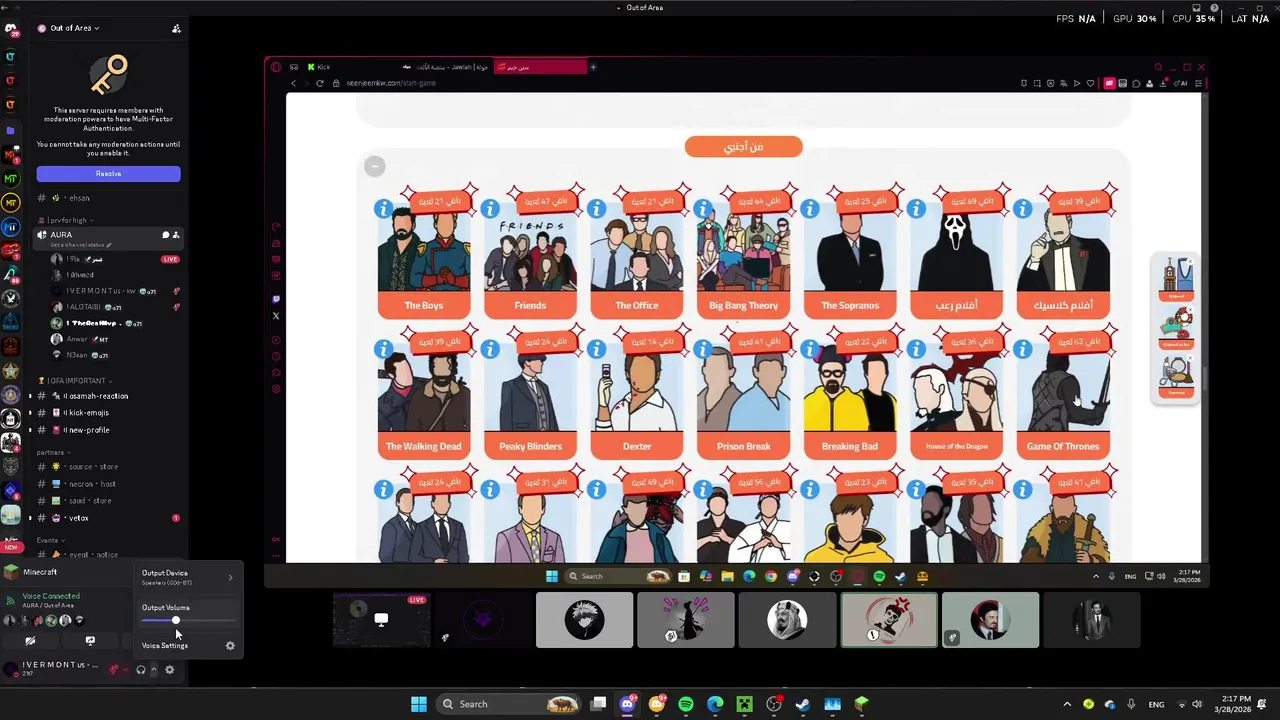Open the necron host channel
The image size is (1280, 720).
point(108,484)
